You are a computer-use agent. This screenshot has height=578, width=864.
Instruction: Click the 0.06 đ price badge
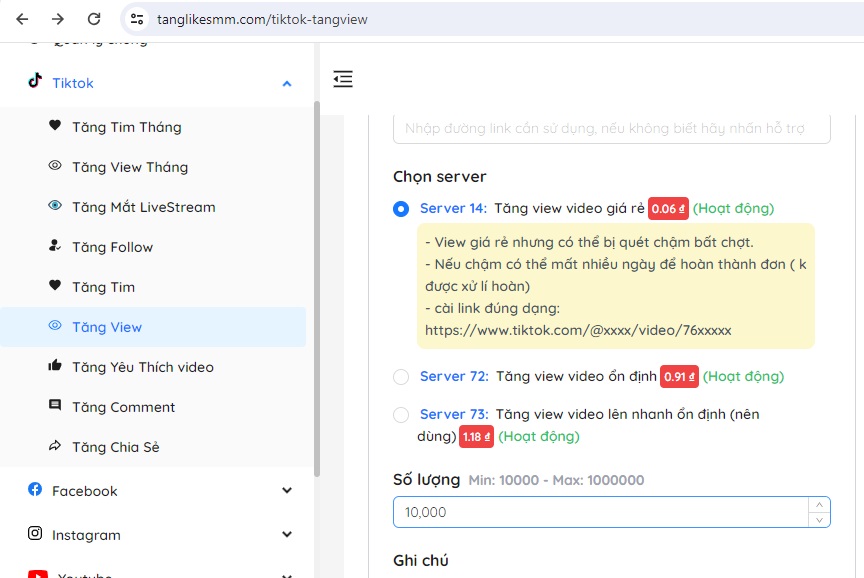pos(668,209)
